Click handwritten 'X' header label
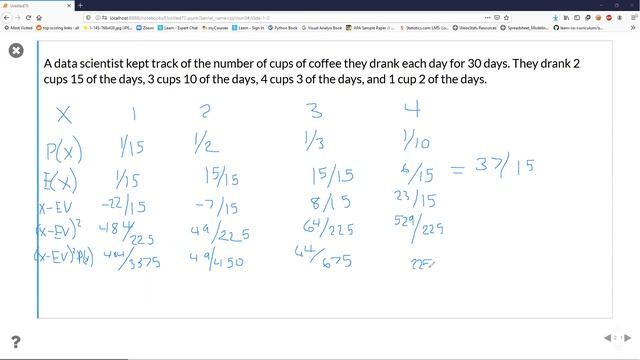Screen dimensions: 640x360 tap(64, 114)
